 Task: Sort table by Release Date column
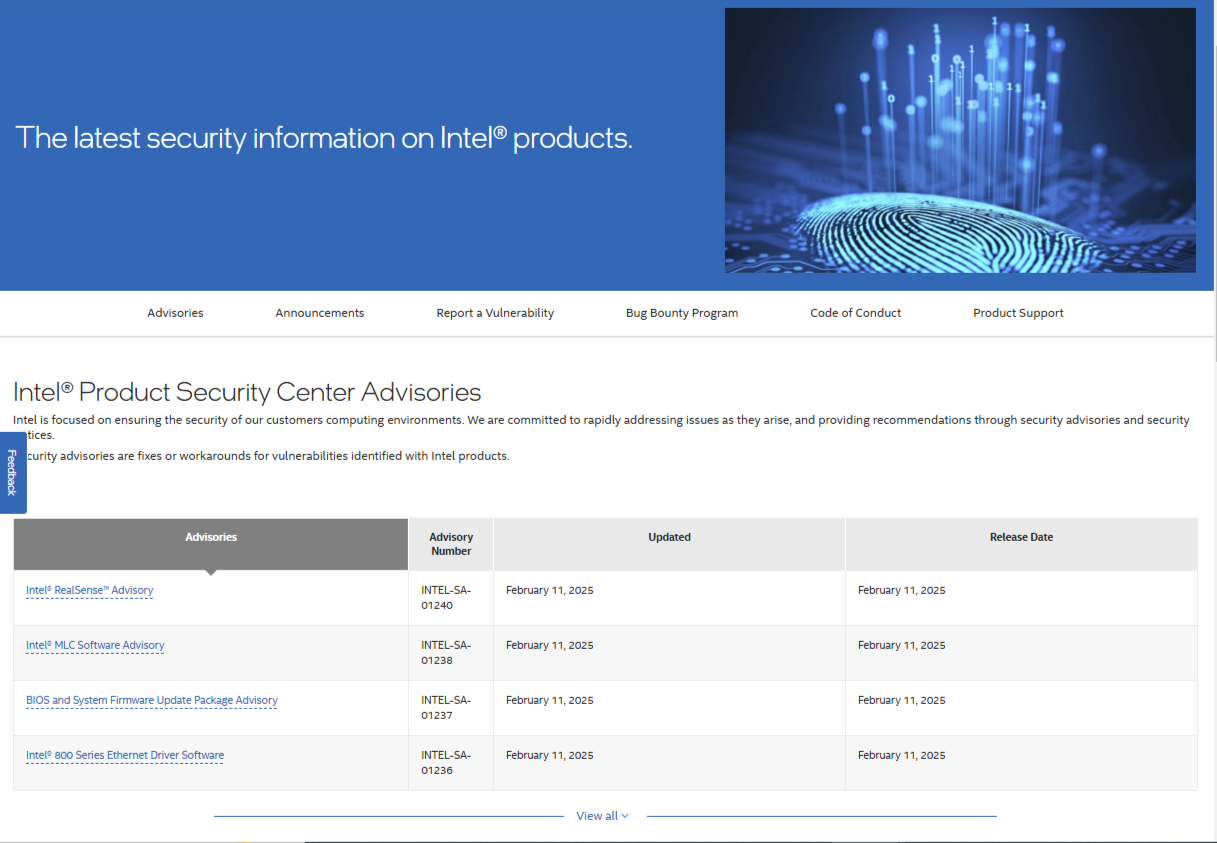point(1021,538)
